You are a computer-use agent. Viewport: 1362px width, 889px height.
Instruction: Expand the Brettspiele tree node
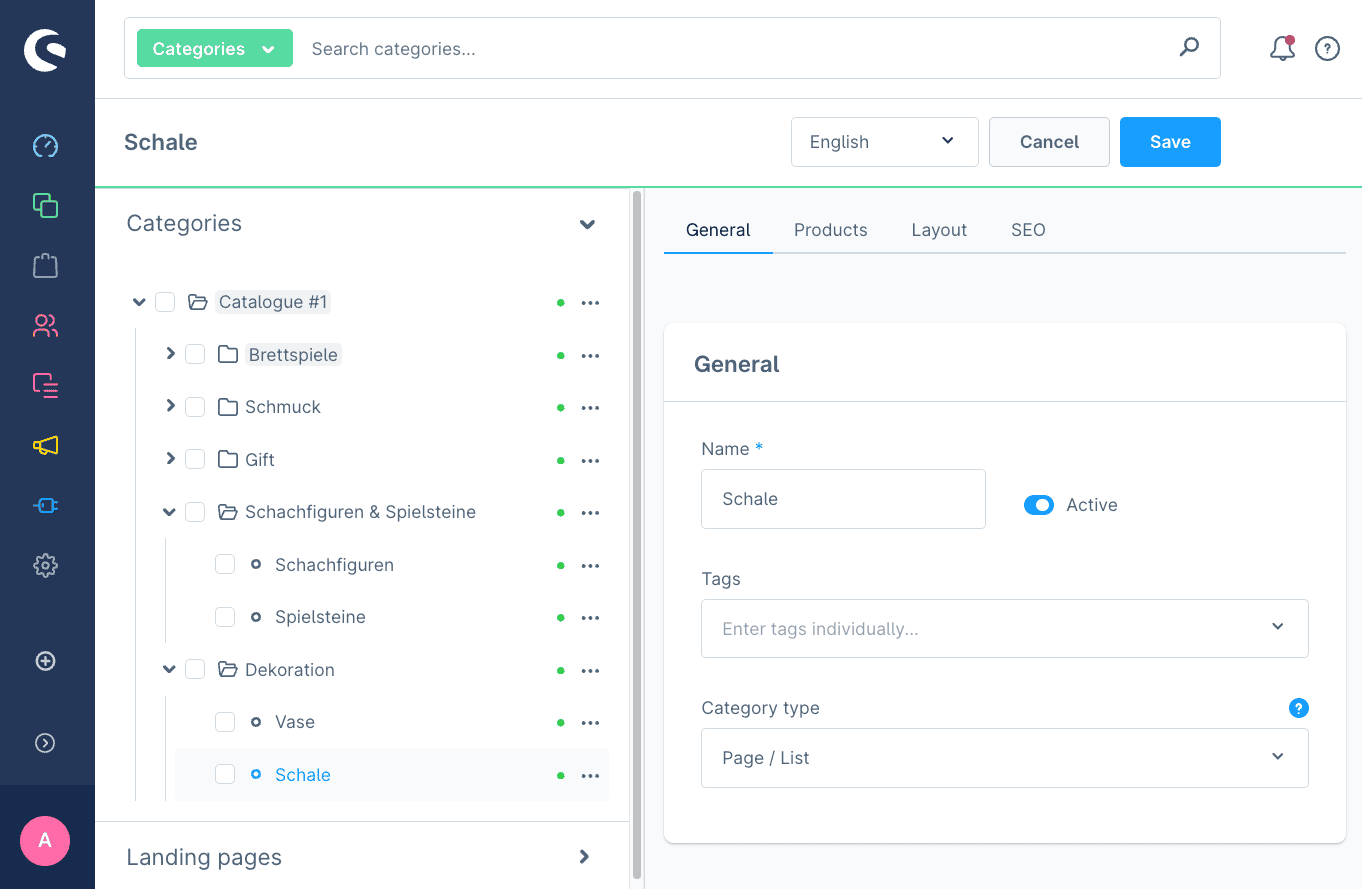(170, 354)
